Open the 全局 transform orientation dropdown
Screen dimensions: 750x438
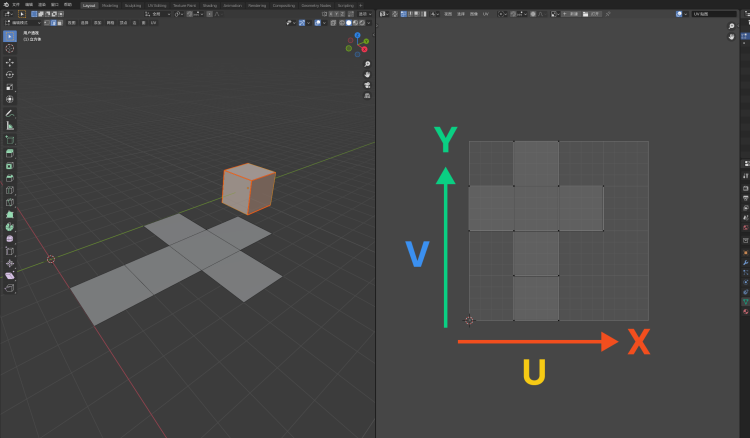click(158, 14)
